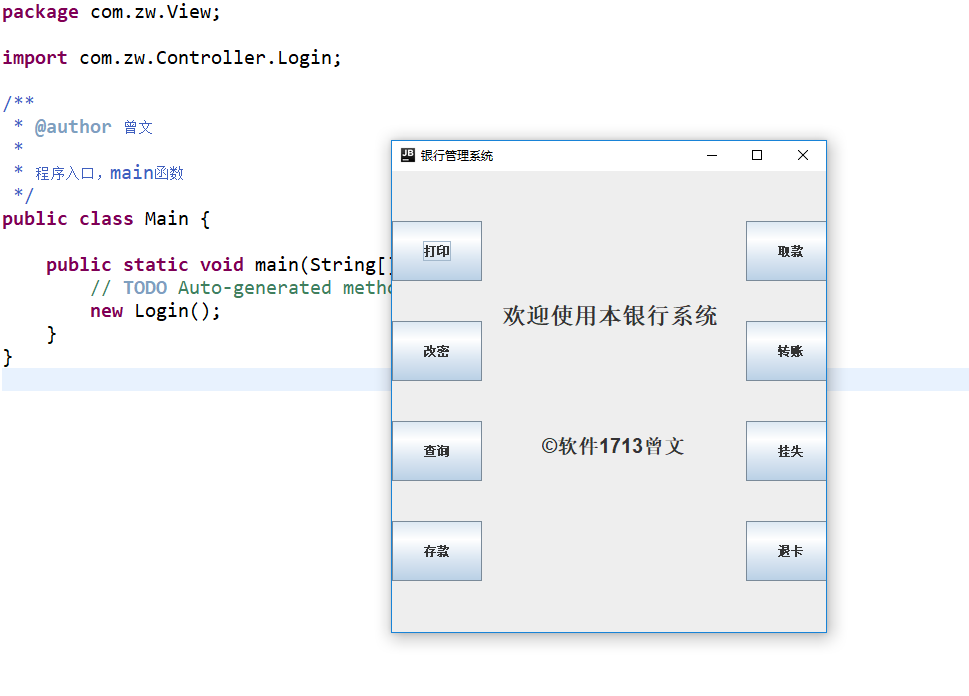Viewport: 969px width, 696px height.
Task: Close the 银行管理系统 window
Action: [x=803, y=155]
